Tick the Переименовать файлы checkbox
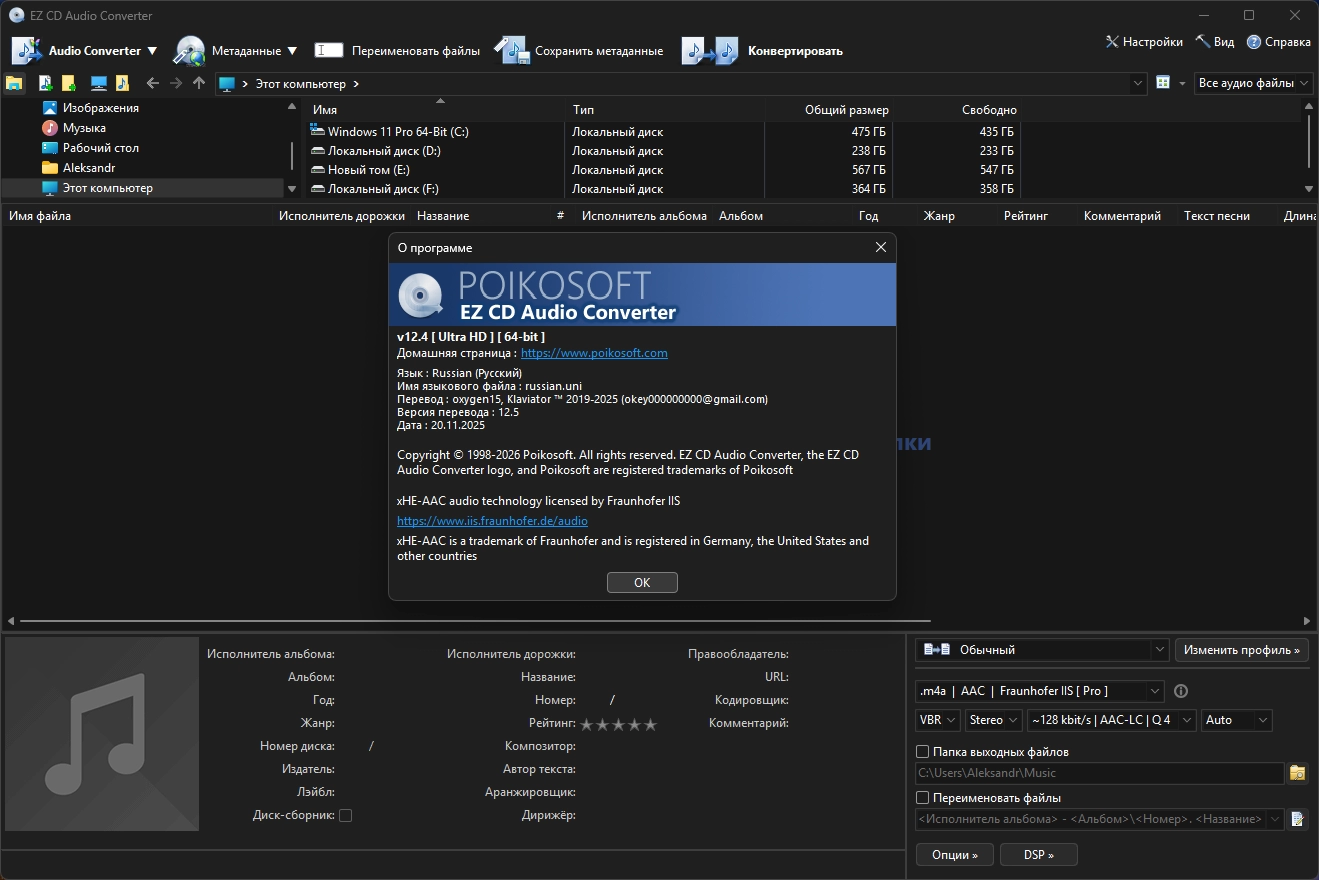1319x880 pixels. coord(923,798)
